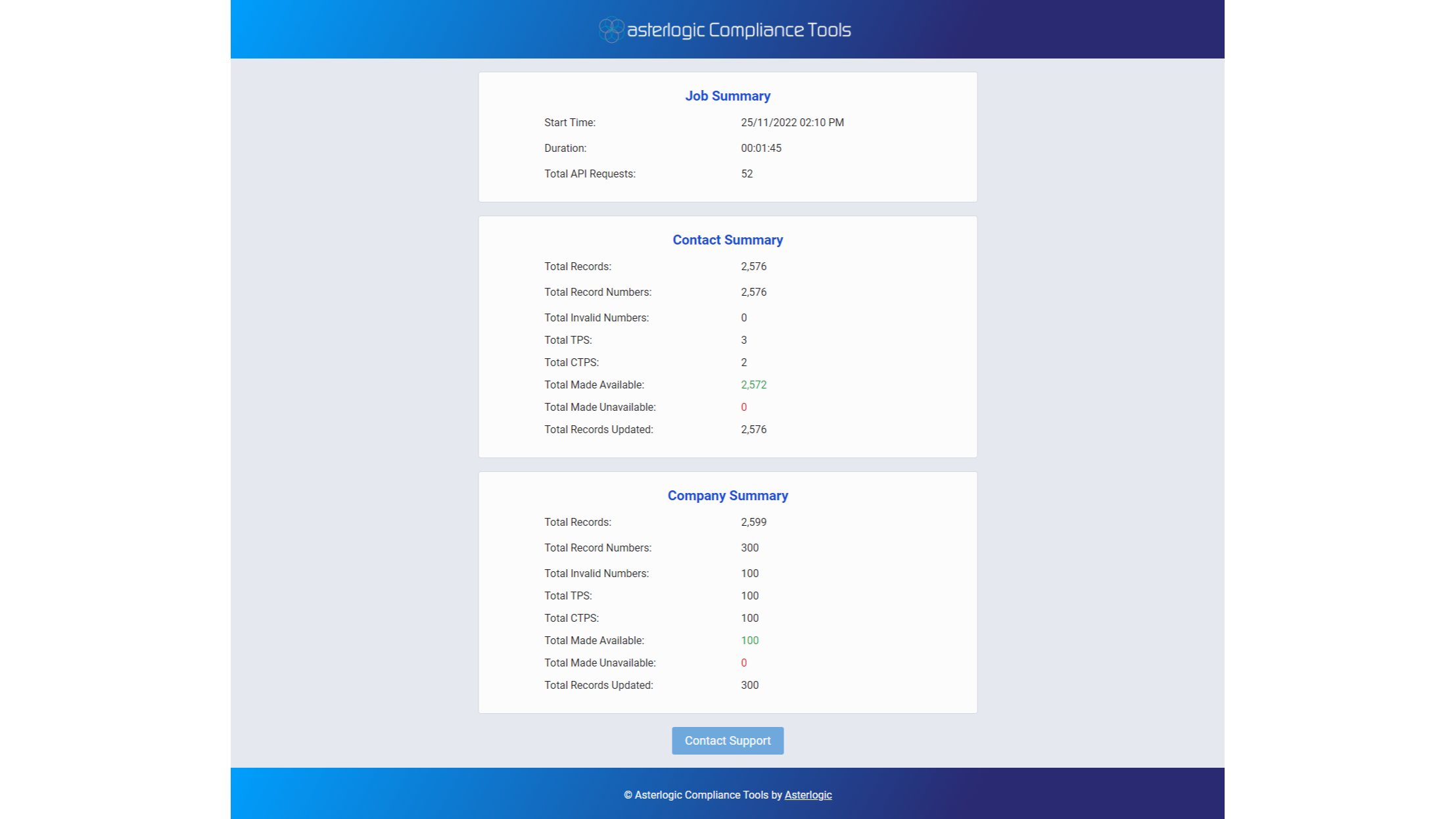
Task: Click the green 2,572 Made Available value
Action: 753,385
